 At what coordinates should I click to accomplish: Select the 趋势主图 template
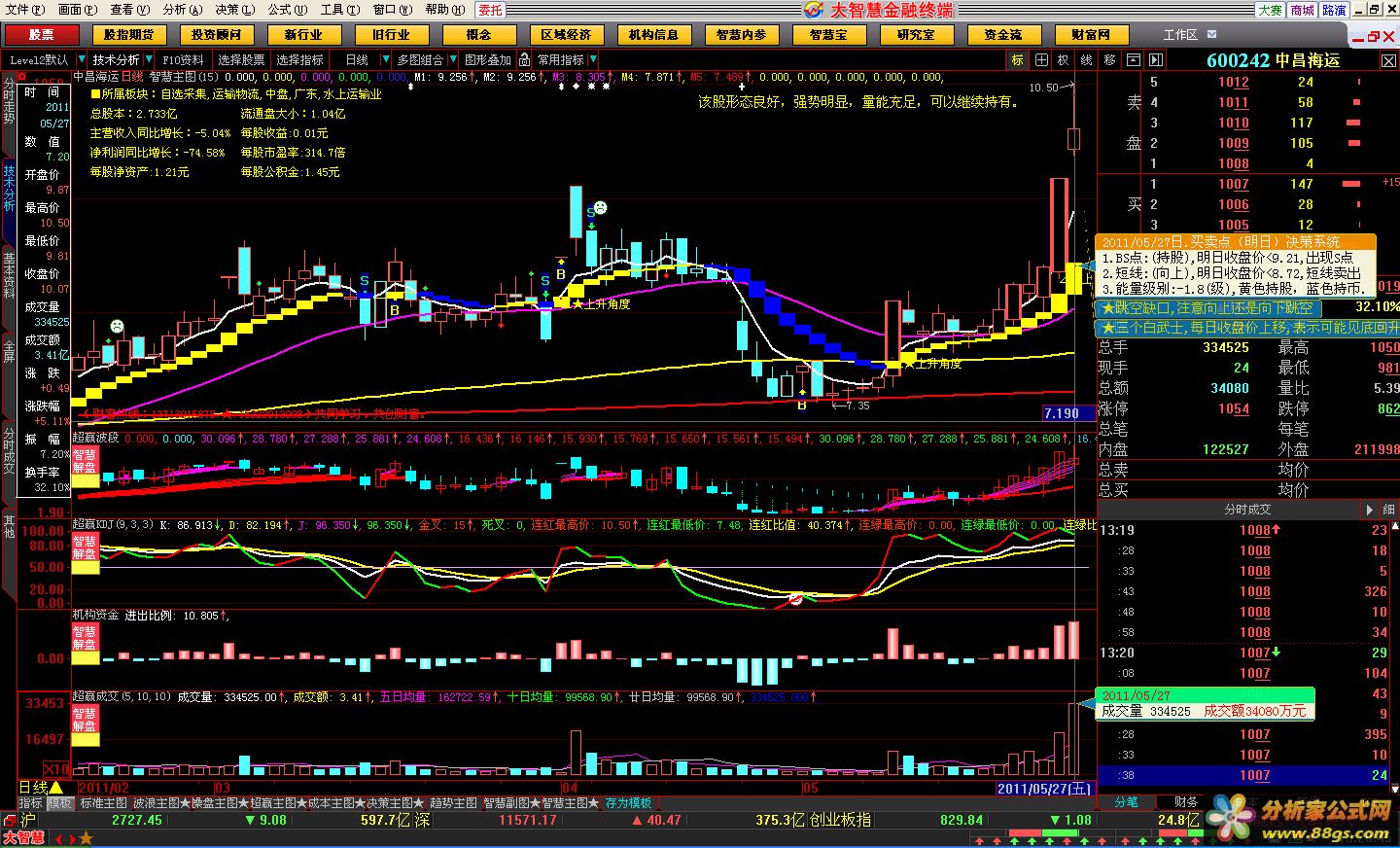click(453, 803)
